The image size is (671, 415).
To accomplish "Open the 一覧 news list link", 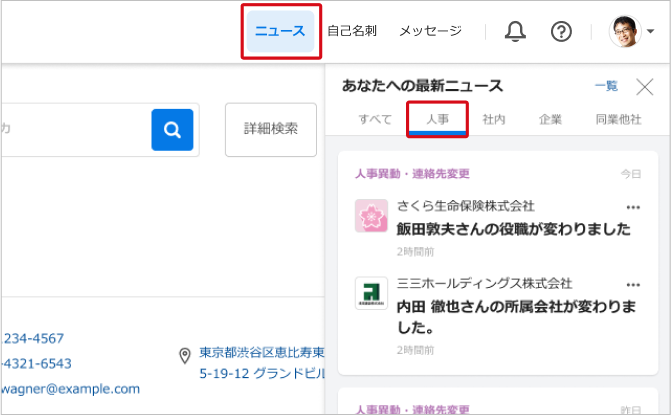I will click(x=606, y=86).
